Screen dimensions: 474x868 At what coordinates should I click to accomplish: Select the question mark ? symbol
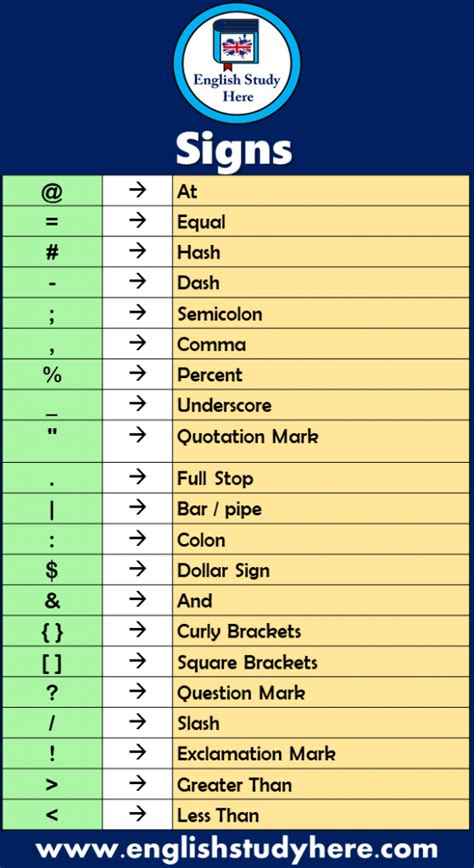(51, 693)
